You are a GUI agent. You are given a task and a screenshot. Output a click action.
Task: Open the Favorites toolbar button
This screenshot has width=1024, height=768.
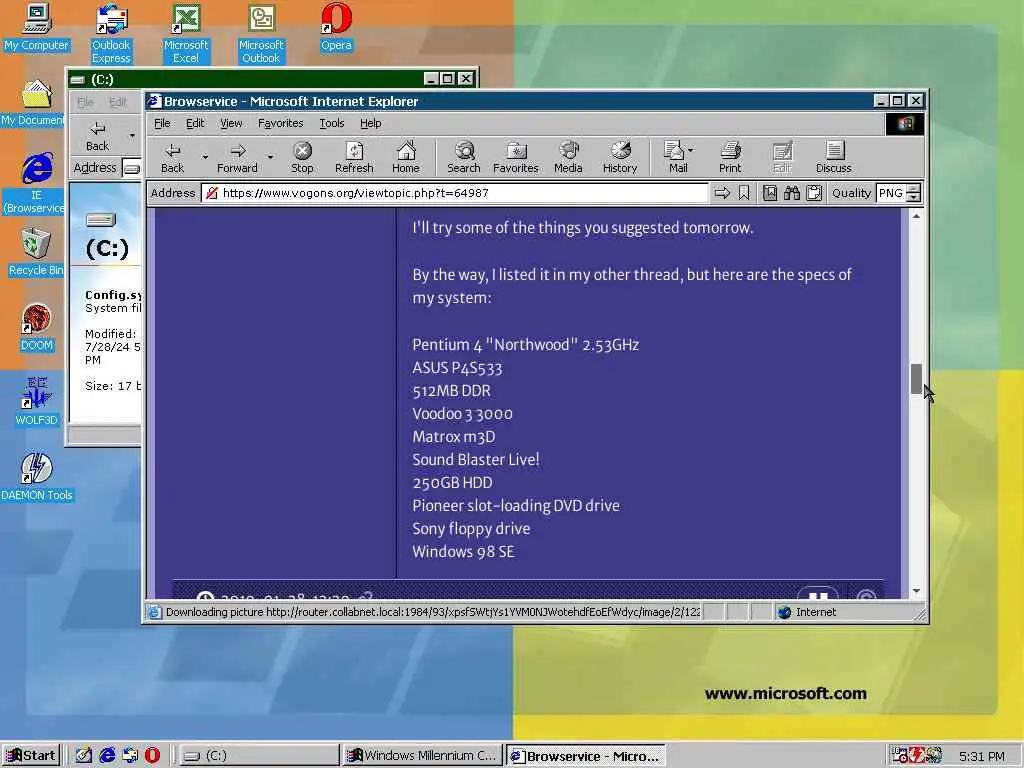[x=515, y=157]
